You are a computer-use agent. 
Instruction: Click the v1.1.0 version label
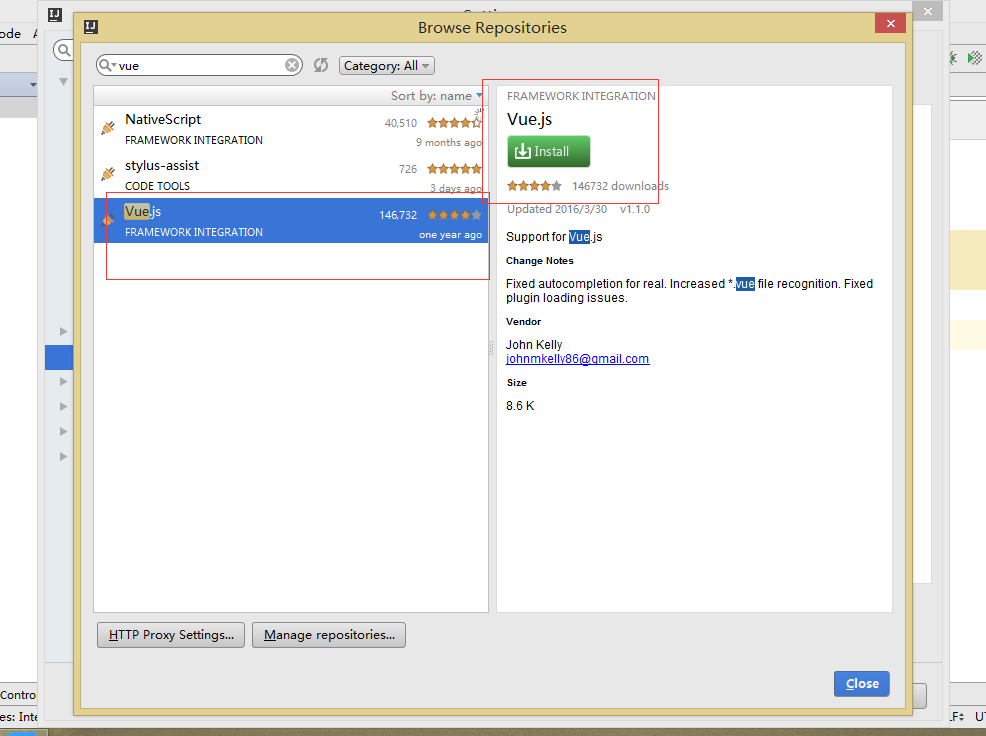coord(635,209)
